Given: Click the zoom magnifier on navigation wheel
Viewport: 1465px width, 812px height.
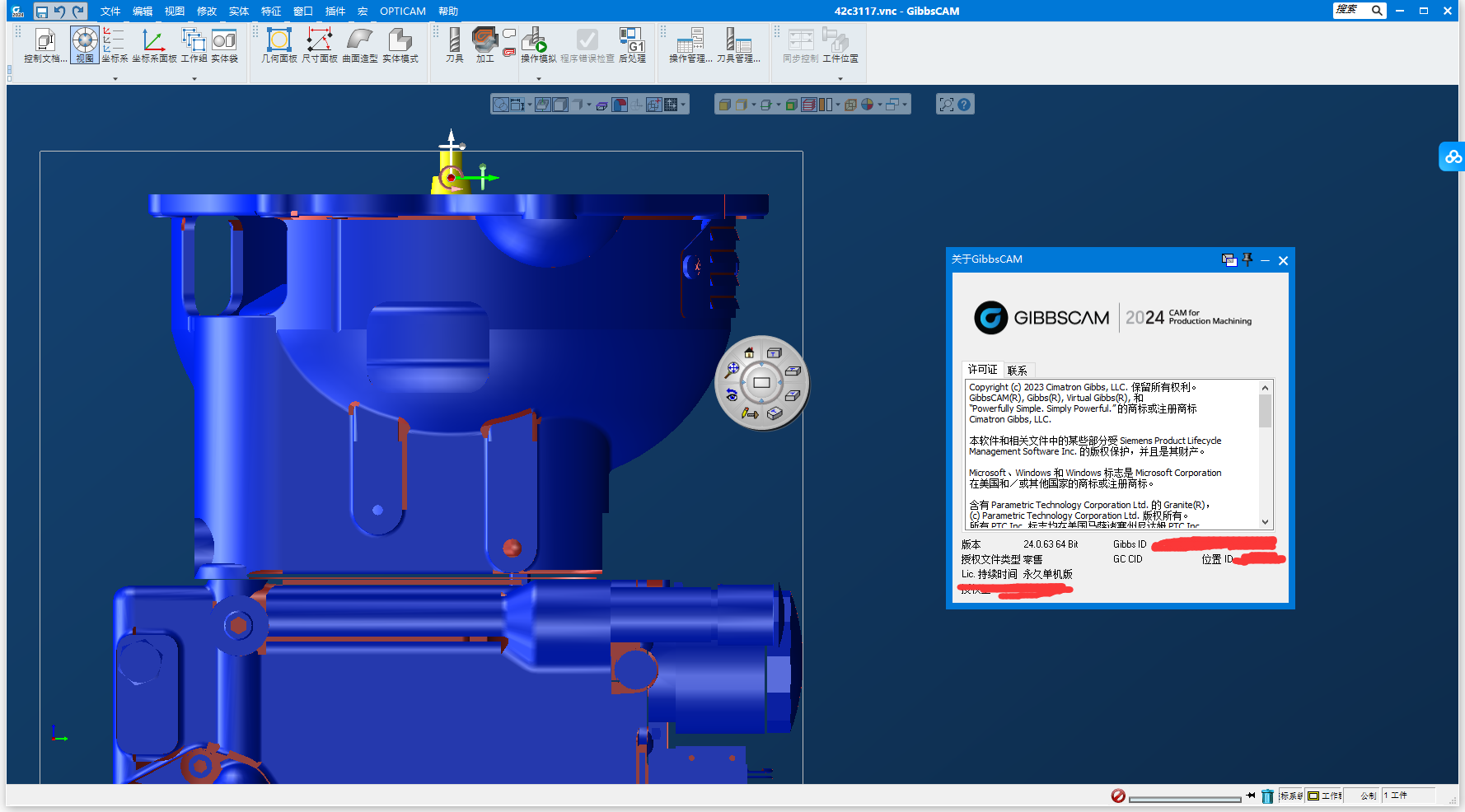Looking at the screenshot, I should tap(732, 370).
